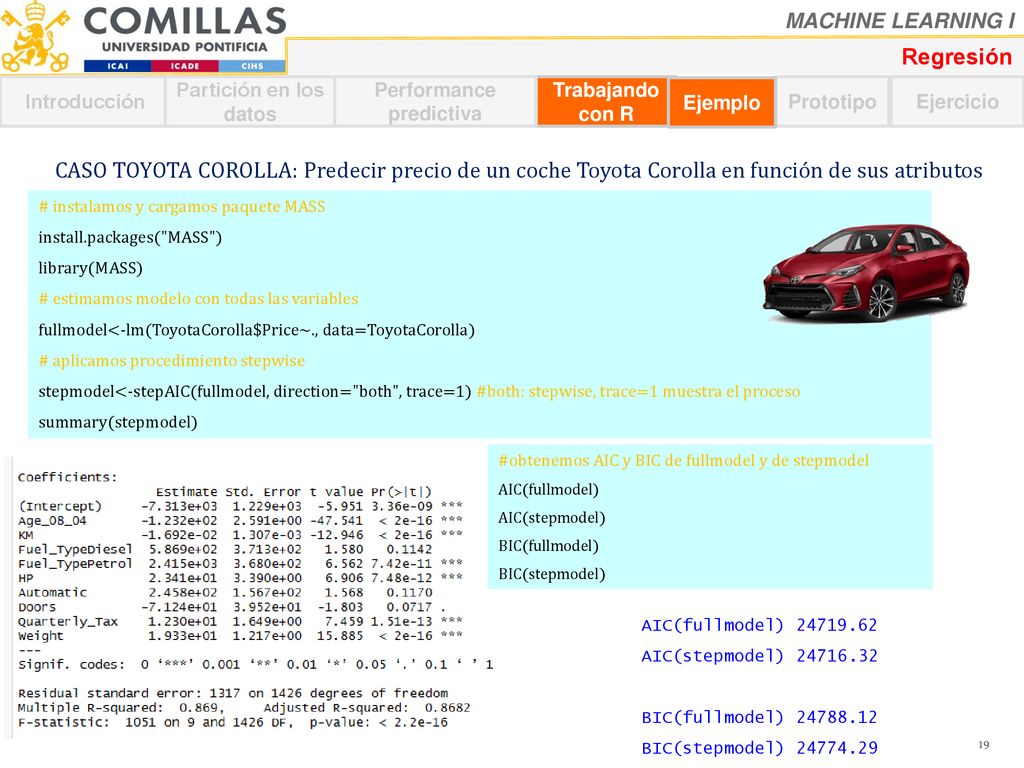Click comment '#obtenemos AIC y BIC'
Image resolution: width=1024 pixels, height=768 pixels.
tap(684, 460)
